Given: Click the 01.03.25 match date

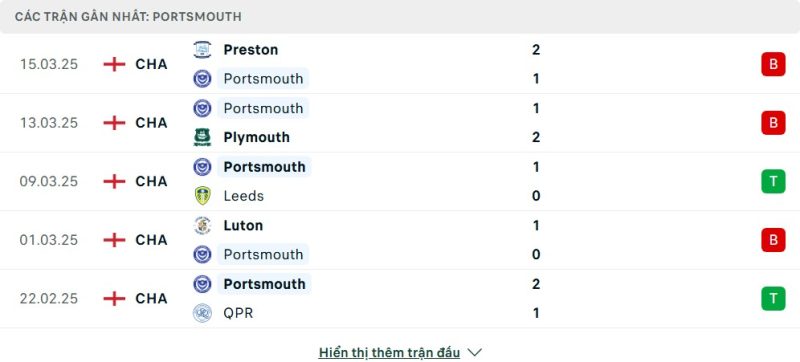Looking at the screenshot, I should tap(49, 240).
